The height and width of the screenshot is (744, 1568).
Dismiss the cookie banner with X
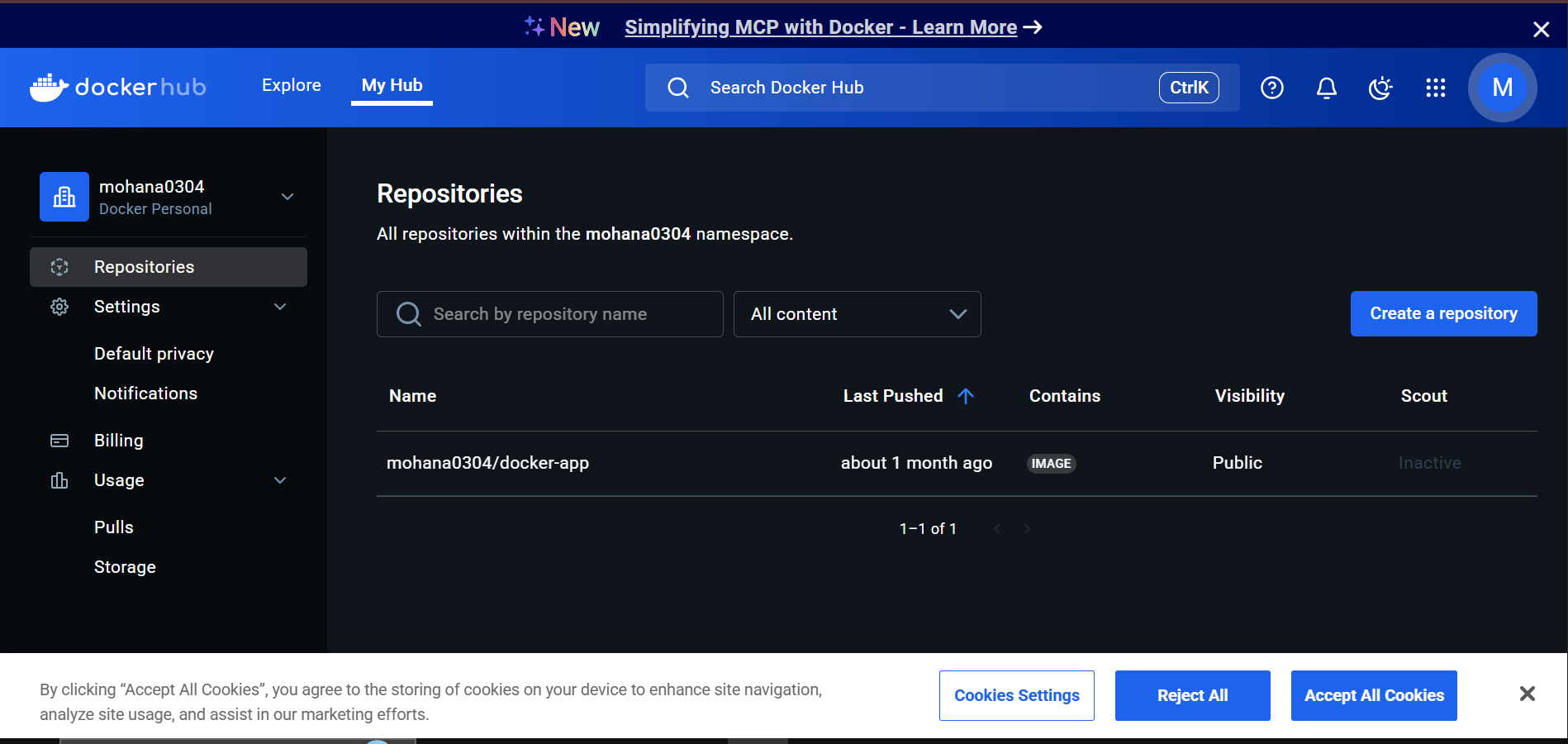coord(1528,694)
